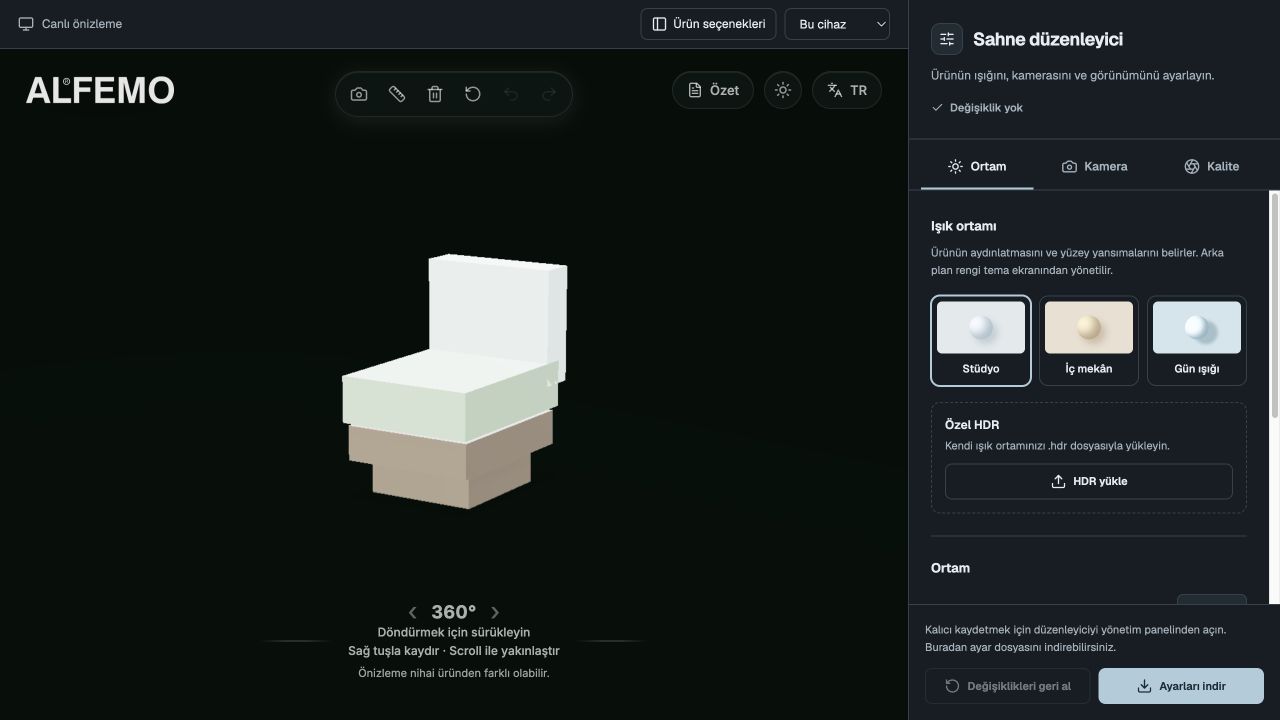Take a screenshot with the camera icon
The height and width of the screenshot is (720, 1280).
click(x=359, y=94)
